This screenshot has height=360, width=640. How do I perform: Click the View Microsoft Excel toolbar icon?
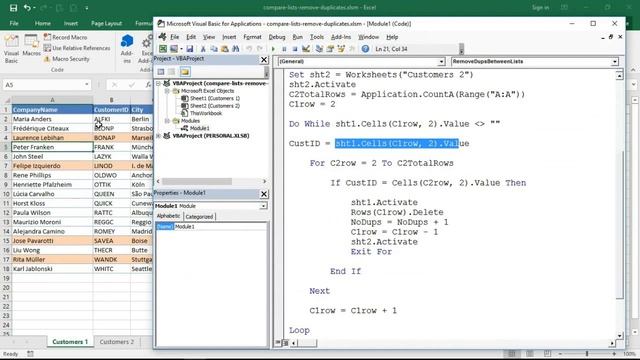pyautogui.click(x=163, y=49)
